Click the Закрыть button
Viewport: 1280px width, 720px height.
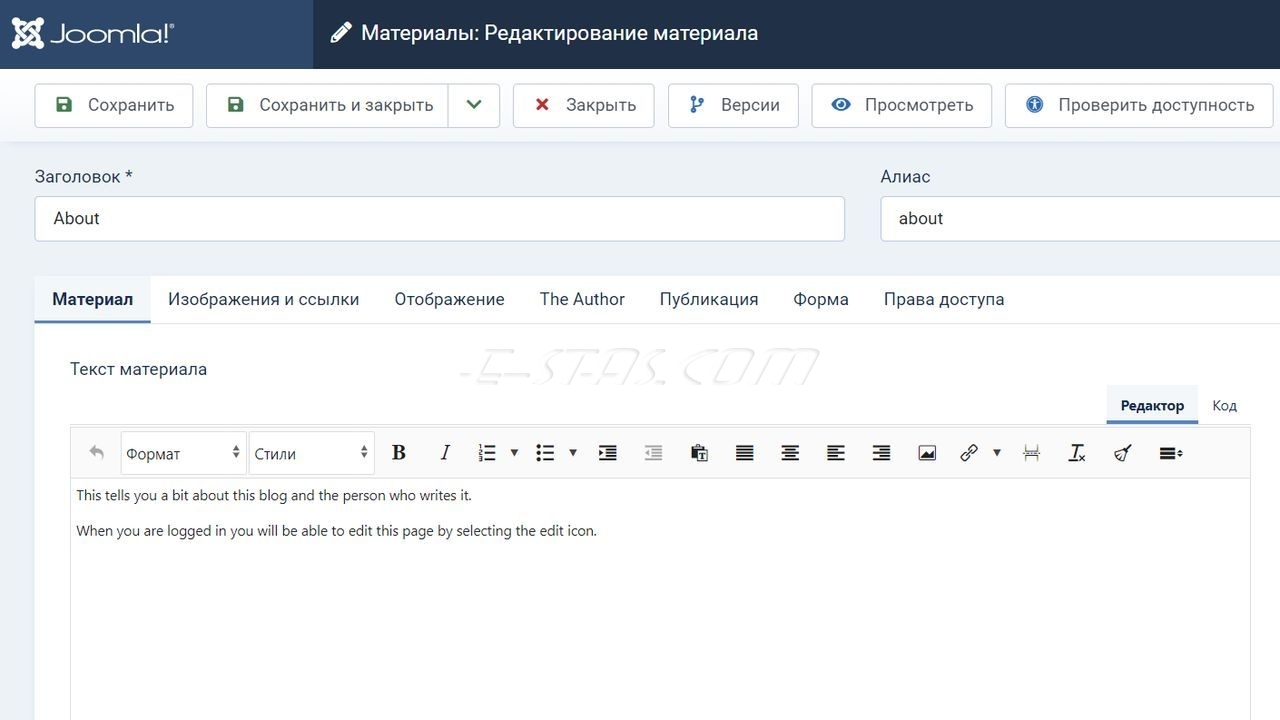point(584,105)
